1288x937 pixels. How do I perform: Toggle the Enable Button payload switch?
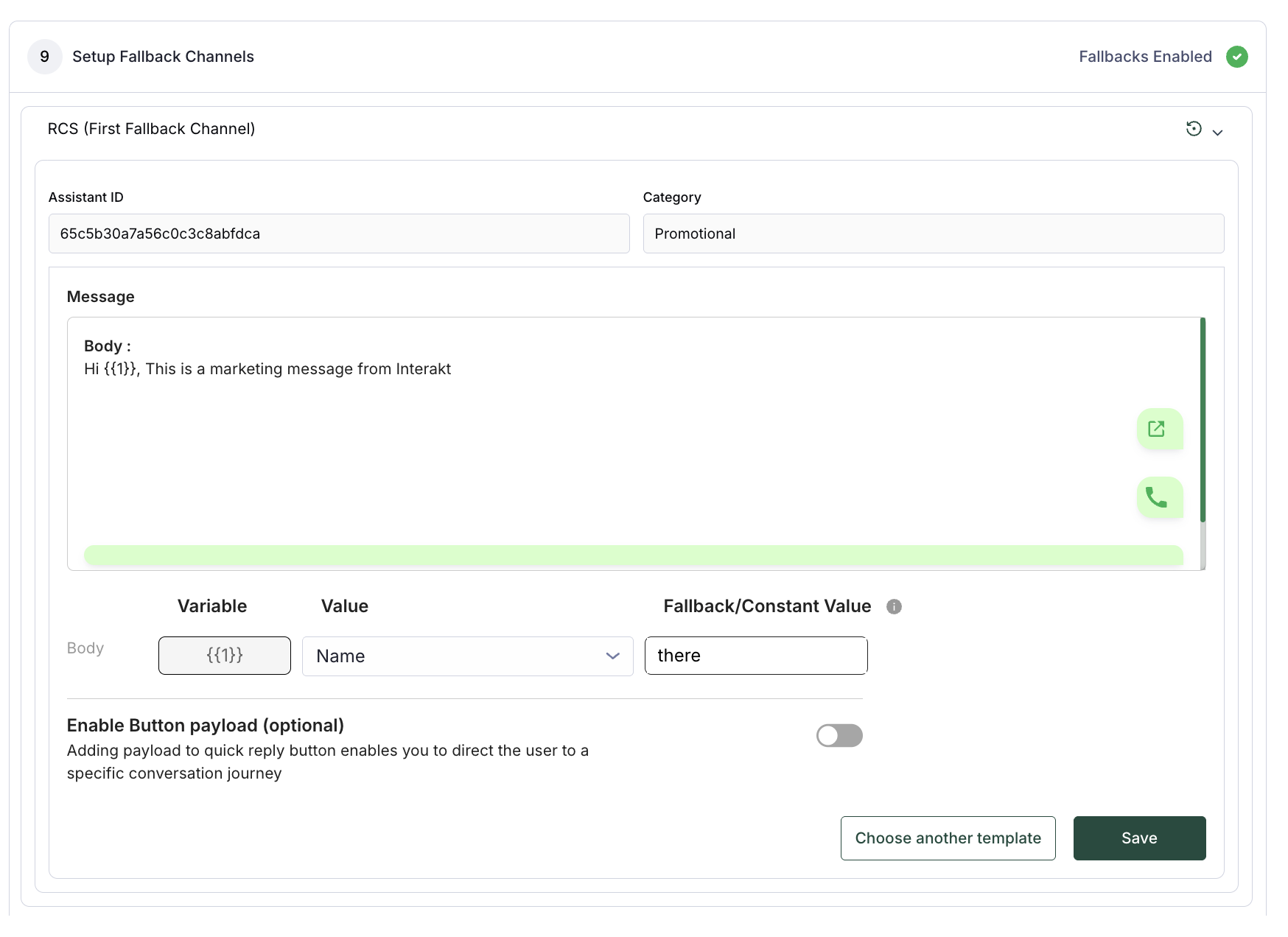pyautogui.click(x=839, y=735)
